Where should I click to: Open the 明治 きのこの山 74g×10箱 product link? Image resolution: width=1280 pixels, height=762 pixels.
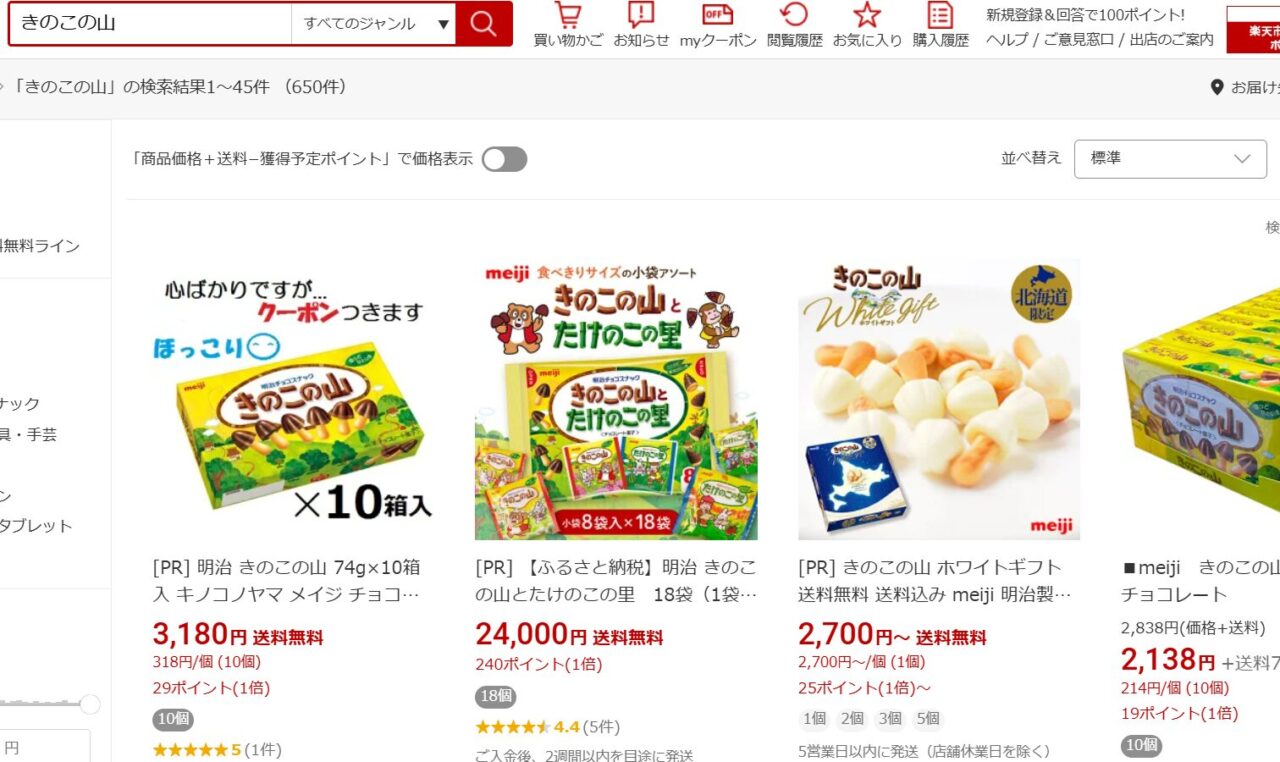[x=287, y=581]
